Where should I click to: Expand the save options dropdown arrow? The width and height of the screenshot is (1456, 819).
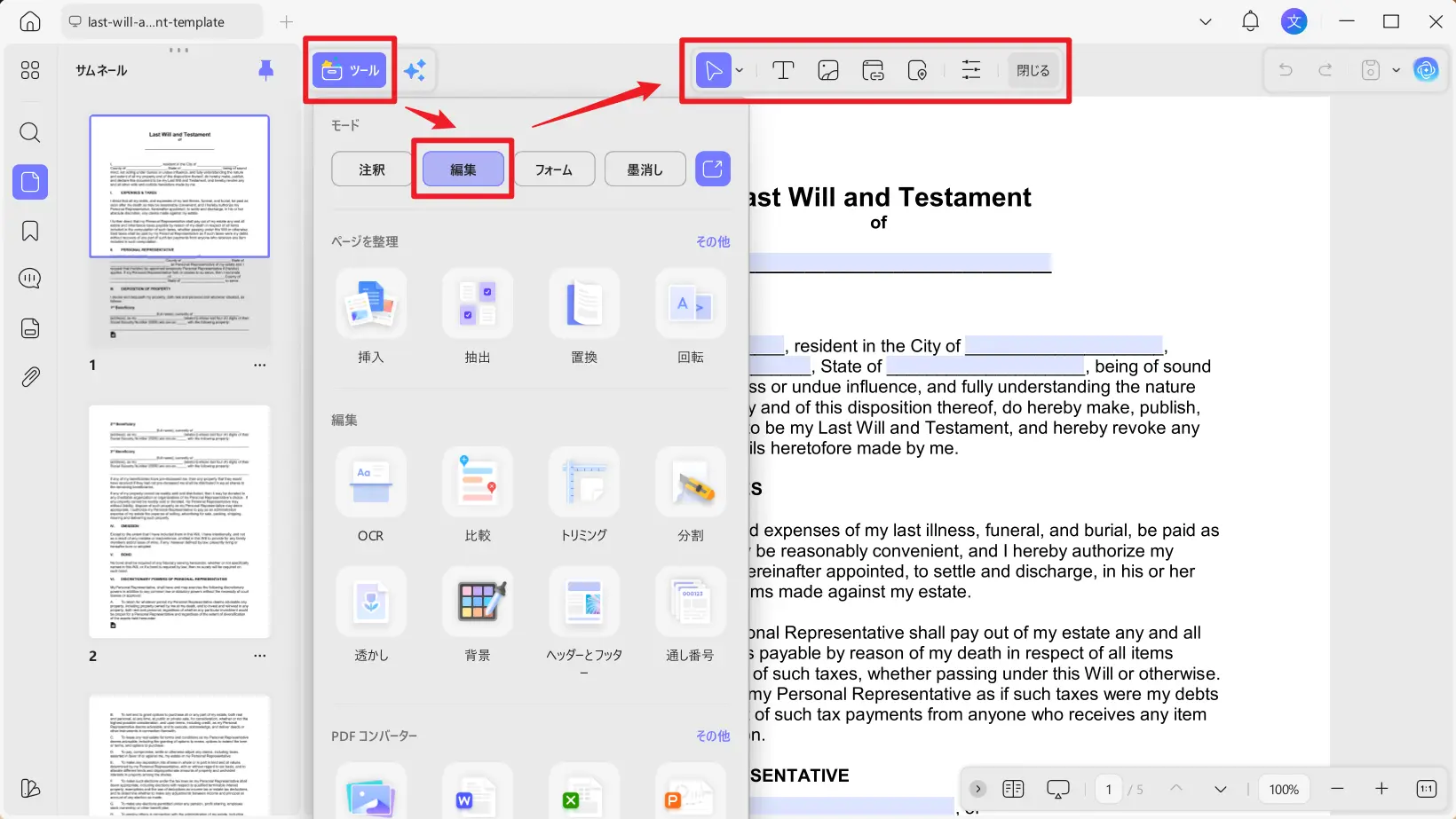tap(1396, 70)
